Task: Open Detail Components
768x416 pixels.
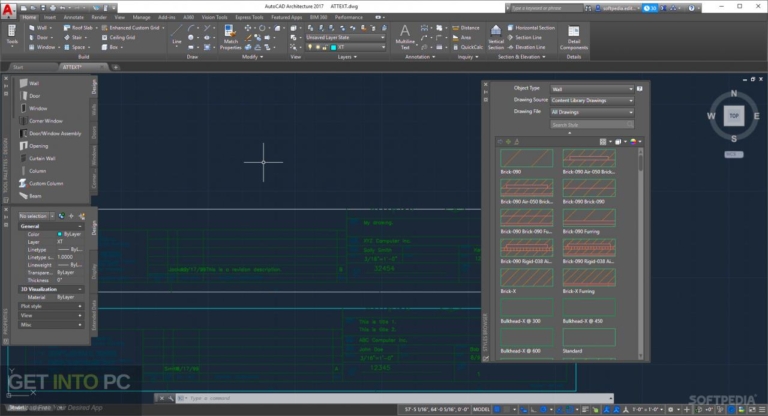Action: pyautogui.click(x=574, y=37)
